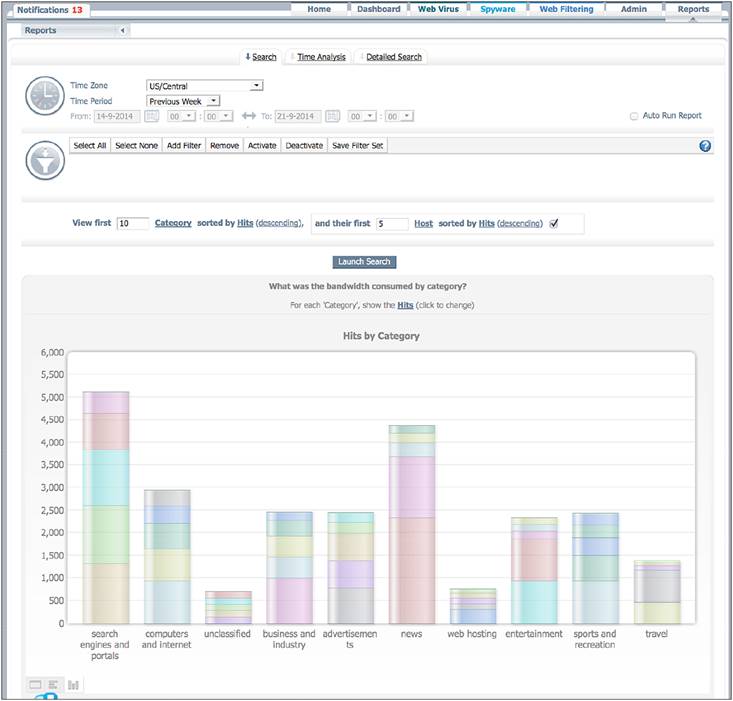Select the single panel view icon
The image size is (733, 701).
pos(35,685)
